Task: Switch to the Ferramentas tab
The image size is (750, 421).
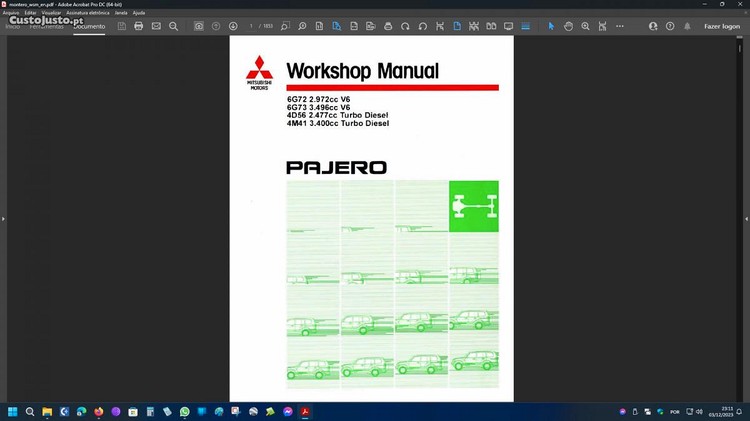Action: pyautogui.click(x=46, y=26)
